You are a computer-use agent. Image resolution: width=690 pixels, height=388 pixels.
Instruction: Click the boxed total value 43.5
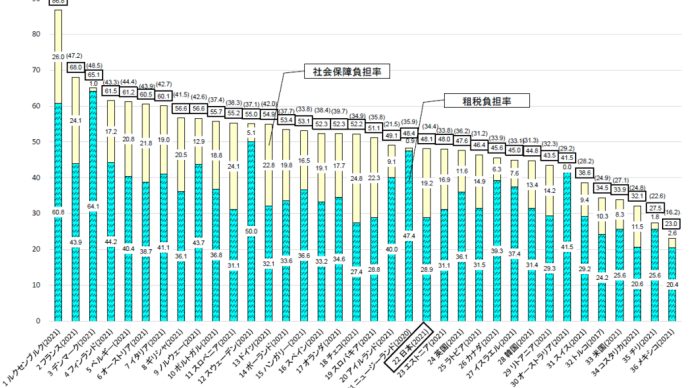point(549,155)
